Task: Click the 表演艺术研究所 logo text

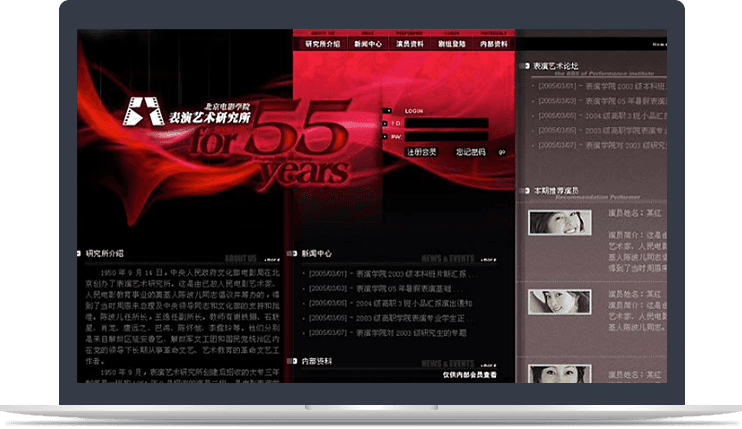Action: [210, 117]
